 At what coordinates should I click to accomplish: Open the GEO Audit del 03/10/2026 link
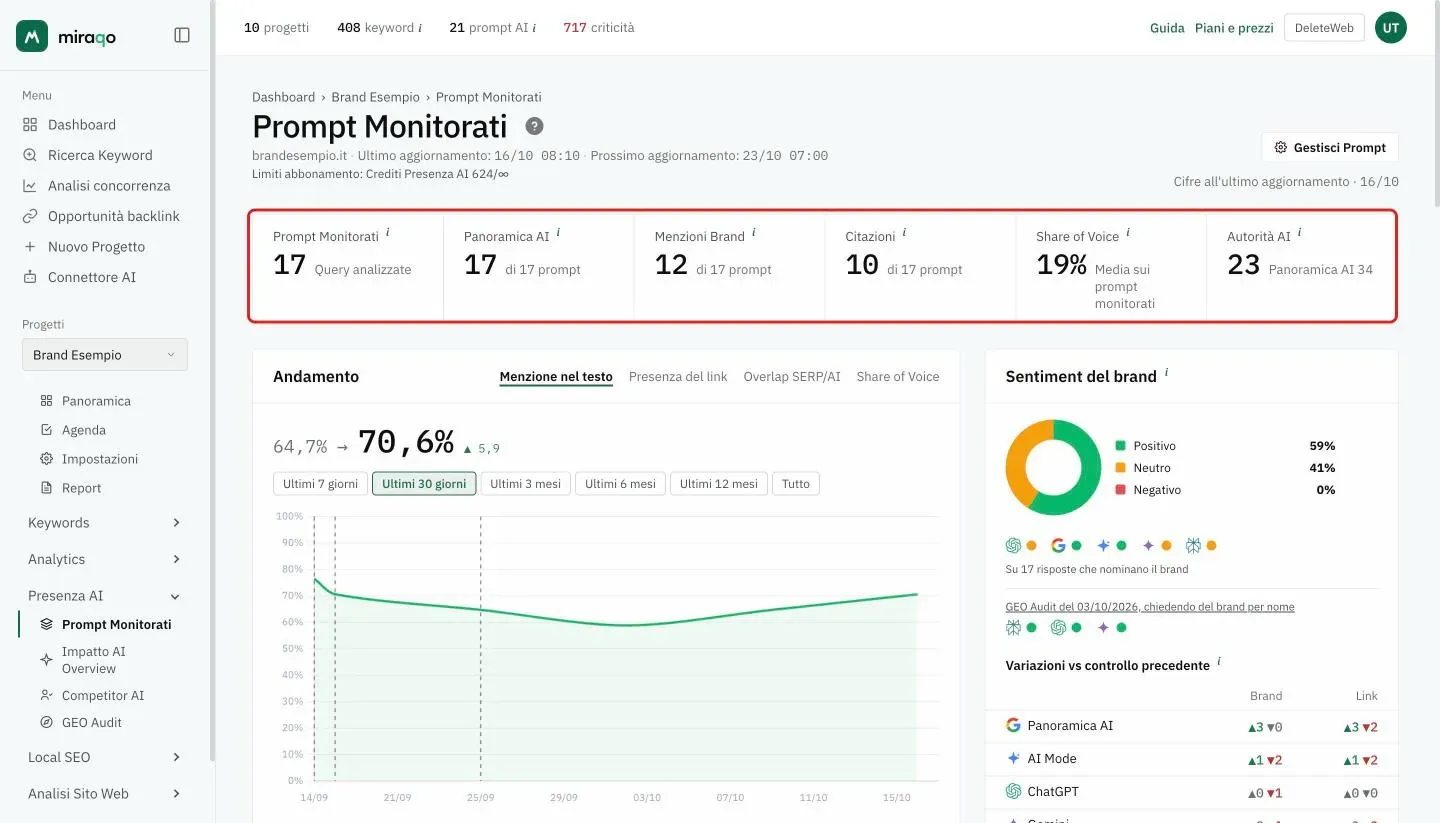pos(1150,607)
